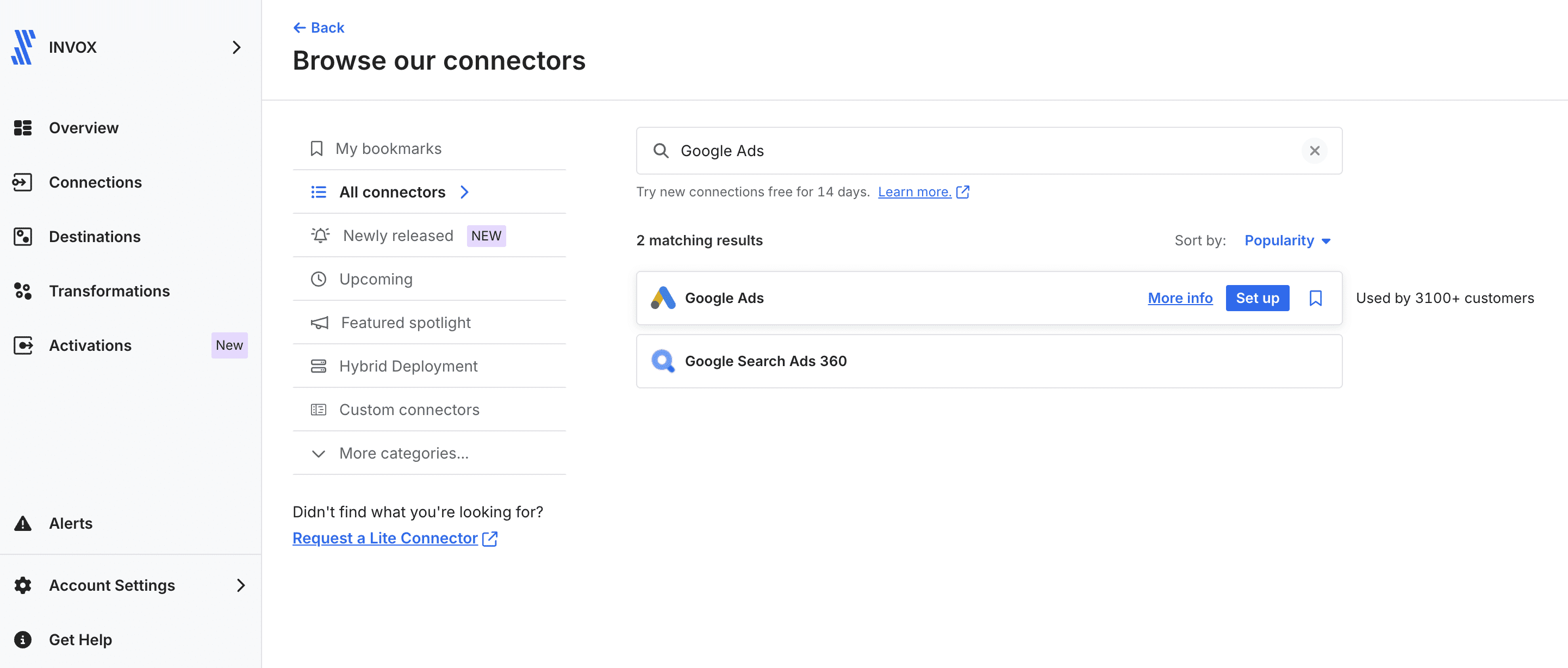Open Alerts page
The height and width of the screenshot is (668, 1568).
(71, 523)
